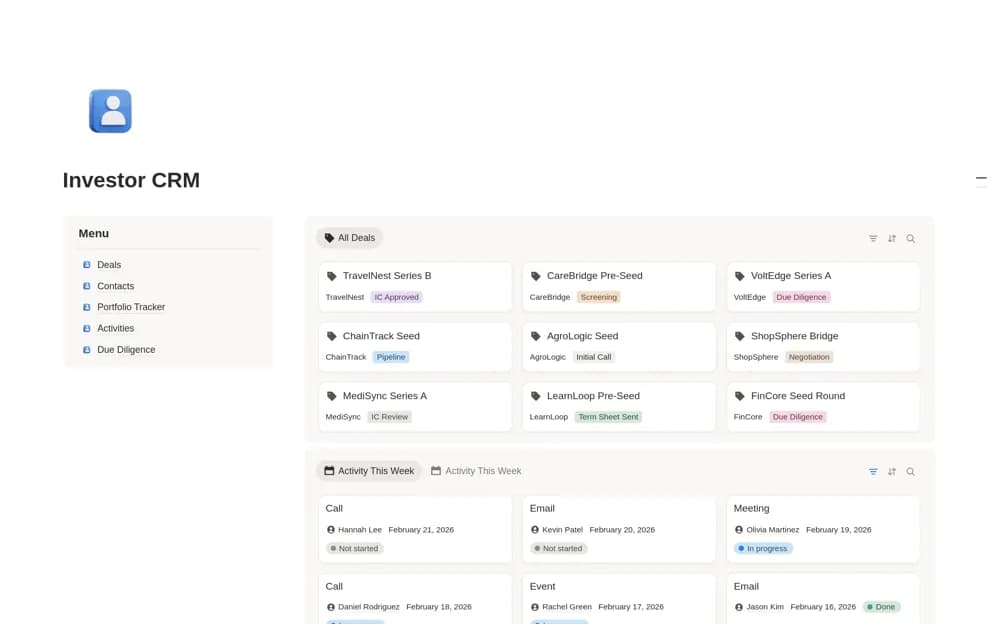
Task: Click tag icon on MediSync Series A card
Action: pos(332,396)
